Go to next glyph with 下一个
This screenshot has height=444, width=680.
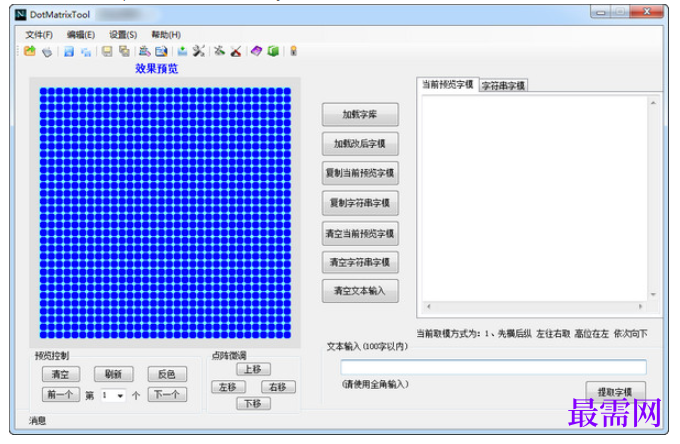click(x=167, y=394)
